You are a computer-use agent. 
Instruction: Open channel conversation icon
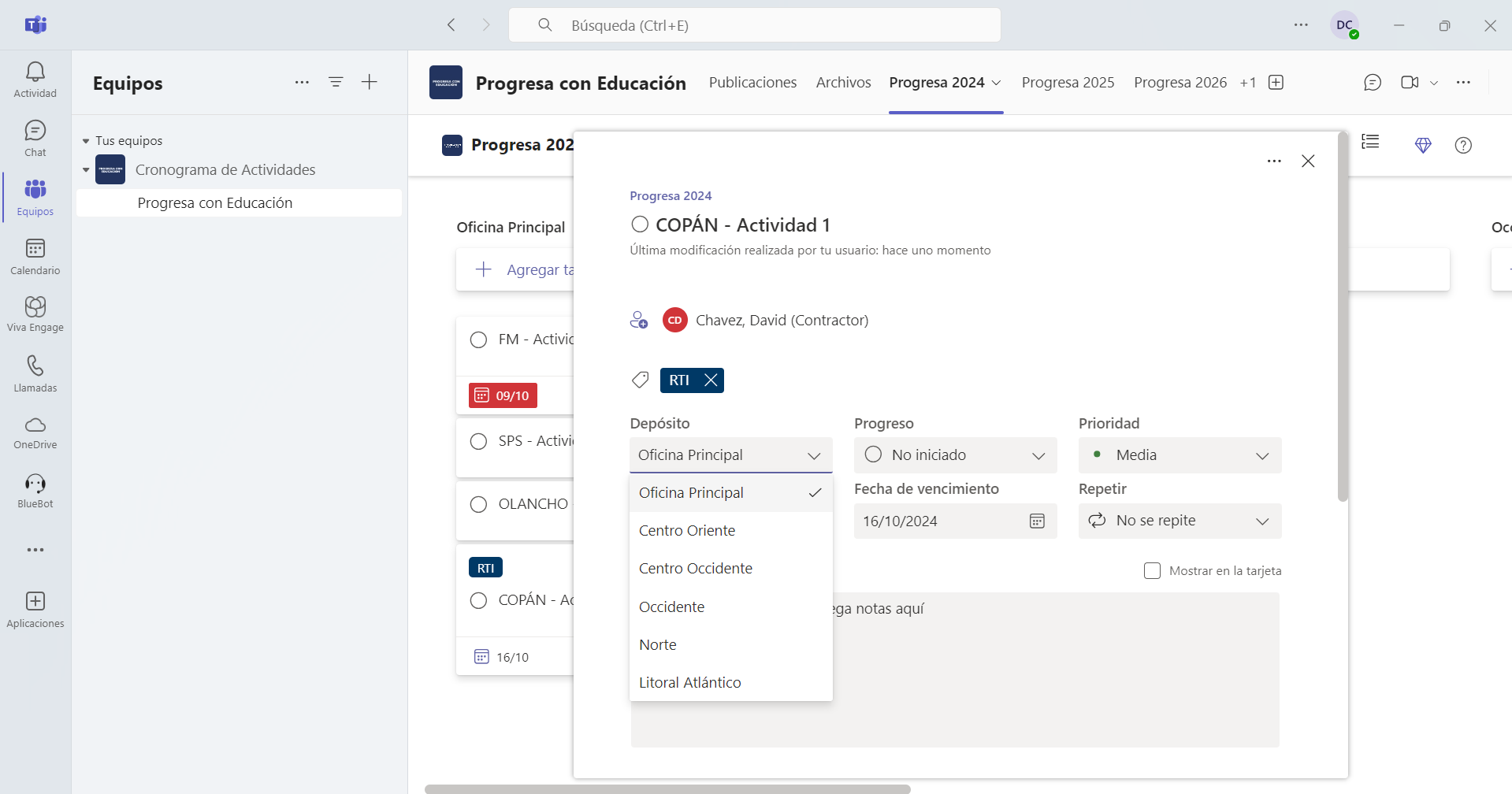tap(1373, 83)
